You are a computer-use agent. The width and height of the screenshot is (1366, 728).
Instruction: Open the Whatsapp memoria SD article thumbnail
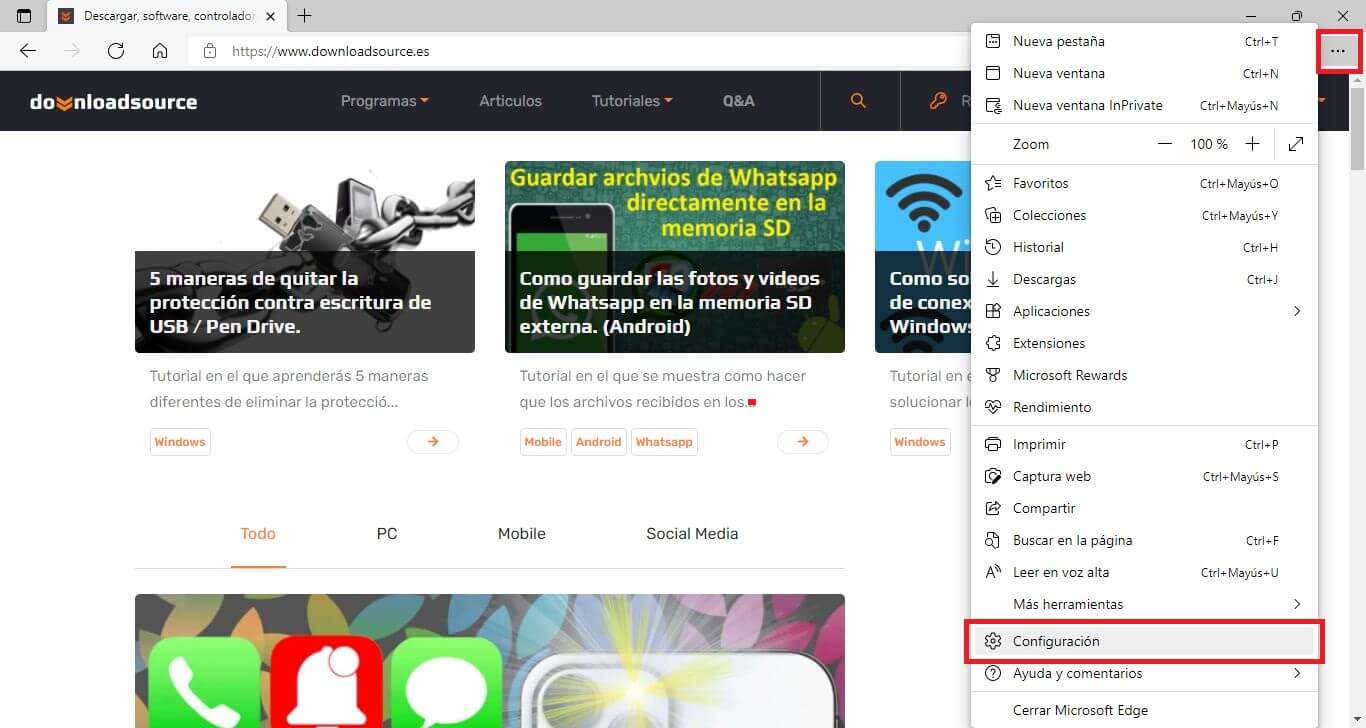pyautogui.click(x=675, y=257)
